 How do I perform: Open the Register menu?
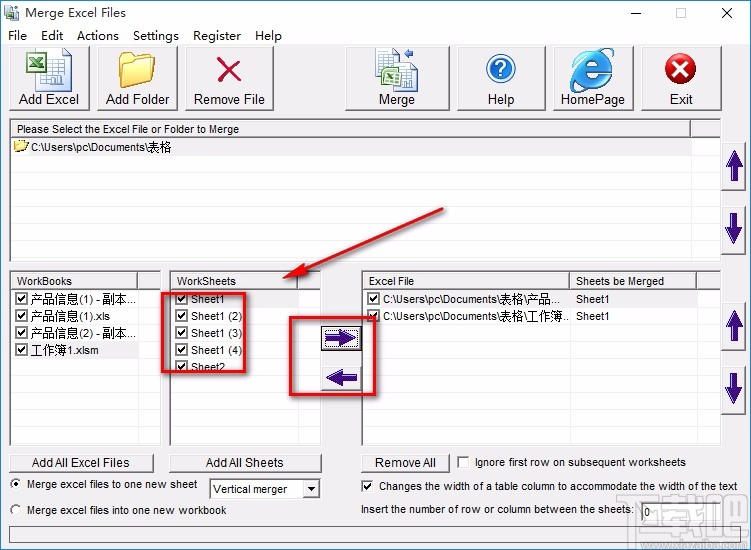coord(216,35)
